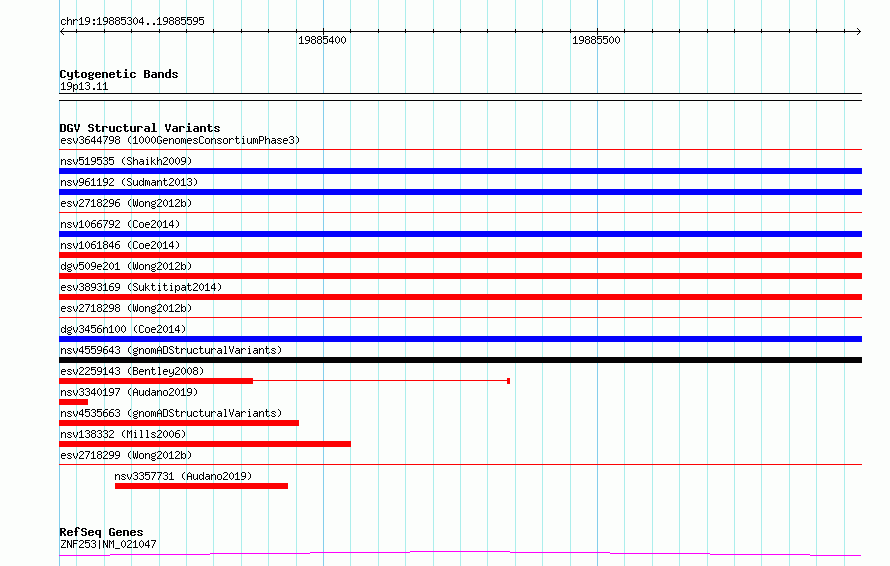The height and width of the screenshot is (566, 890).
Task: Click the short red bar under nsv3340197
Action: coord(73,402)
